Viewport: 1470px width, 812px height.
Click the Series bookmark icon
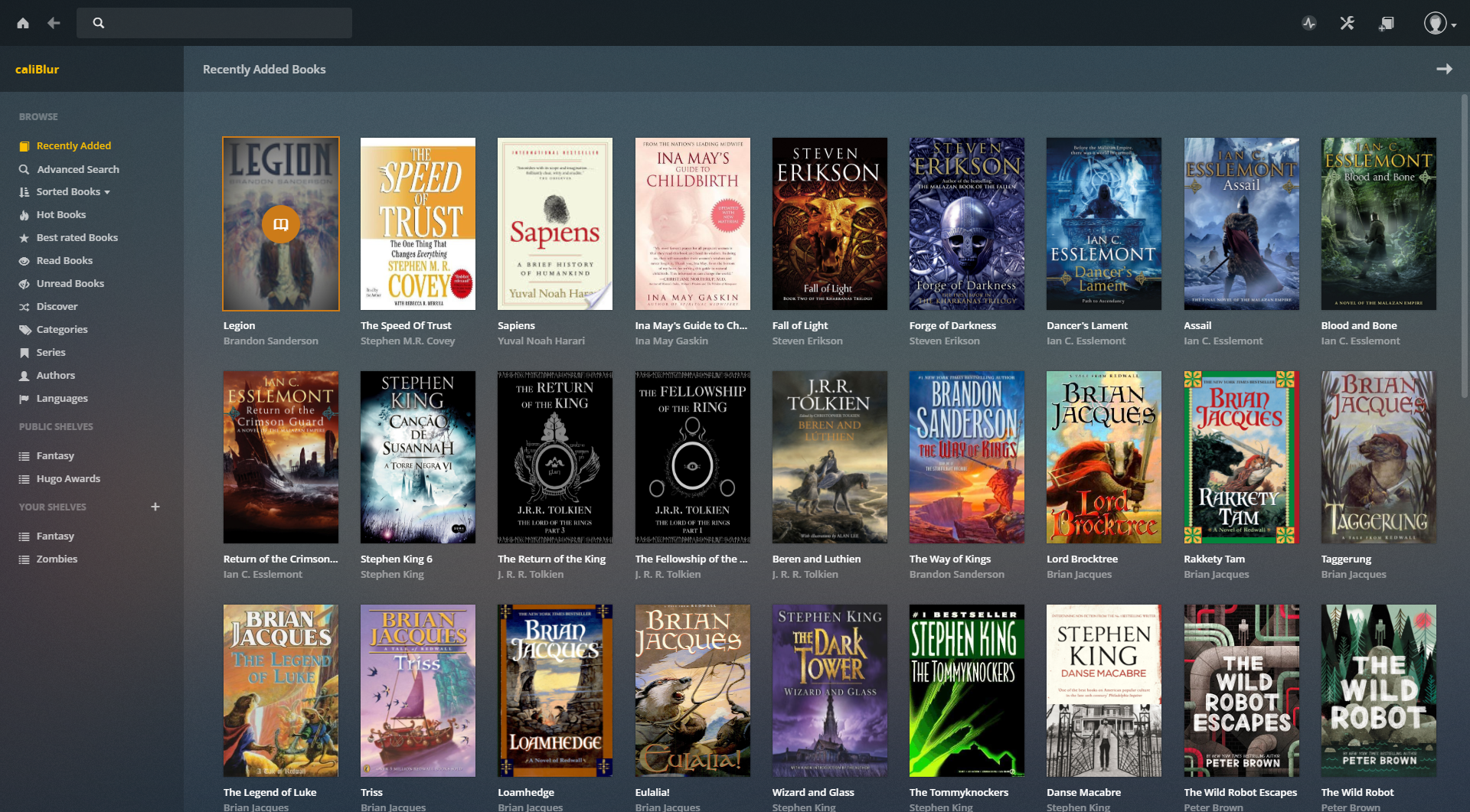click(24, 353)
